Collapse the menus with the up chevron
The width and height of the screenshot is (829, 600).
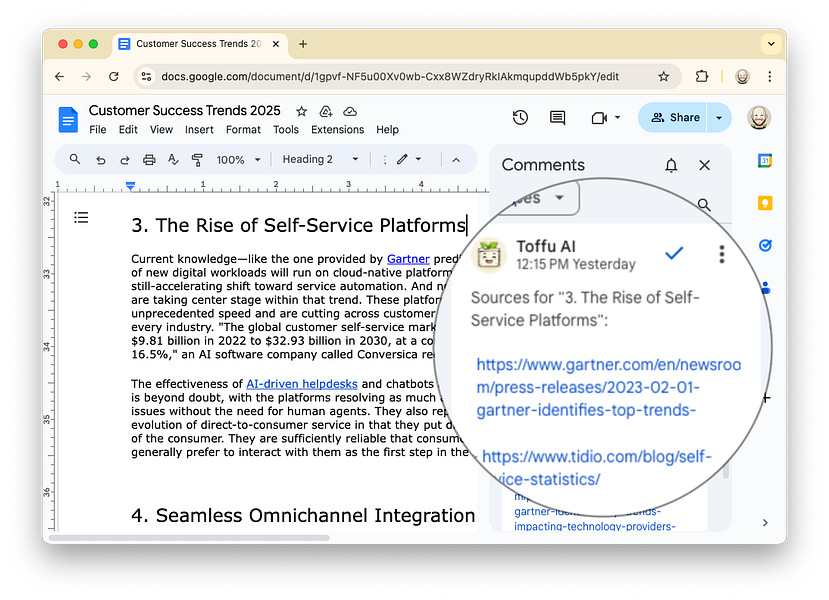point(456,160)
